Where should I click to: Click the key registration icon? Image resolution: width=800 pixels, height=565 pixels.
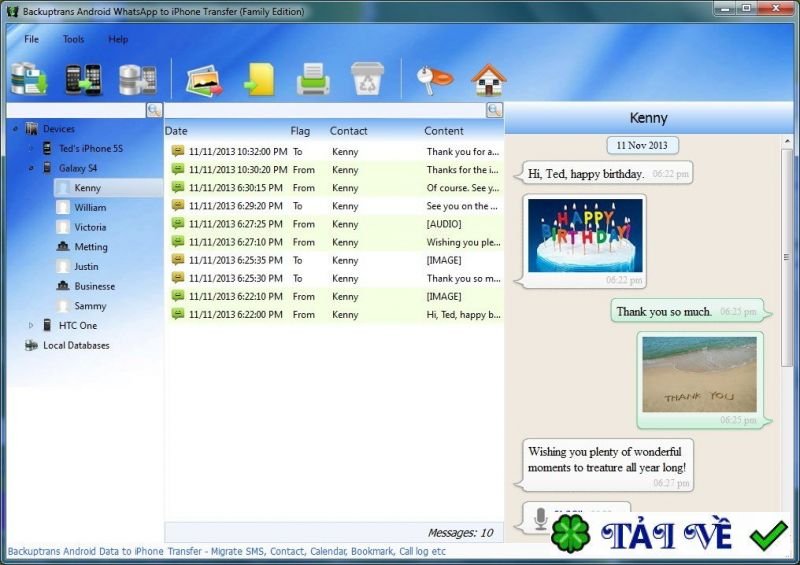tap(434, 78)
